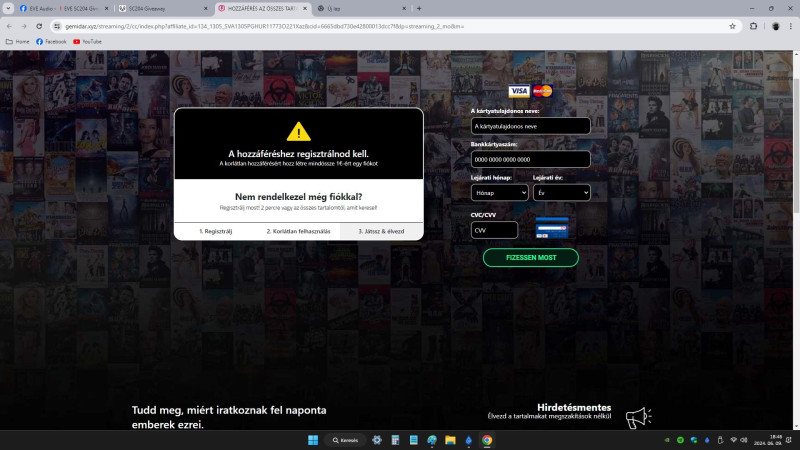This screenshot has height=450, width=800.
Task: Open the Windows Start menu
Action: coord(313,440)
